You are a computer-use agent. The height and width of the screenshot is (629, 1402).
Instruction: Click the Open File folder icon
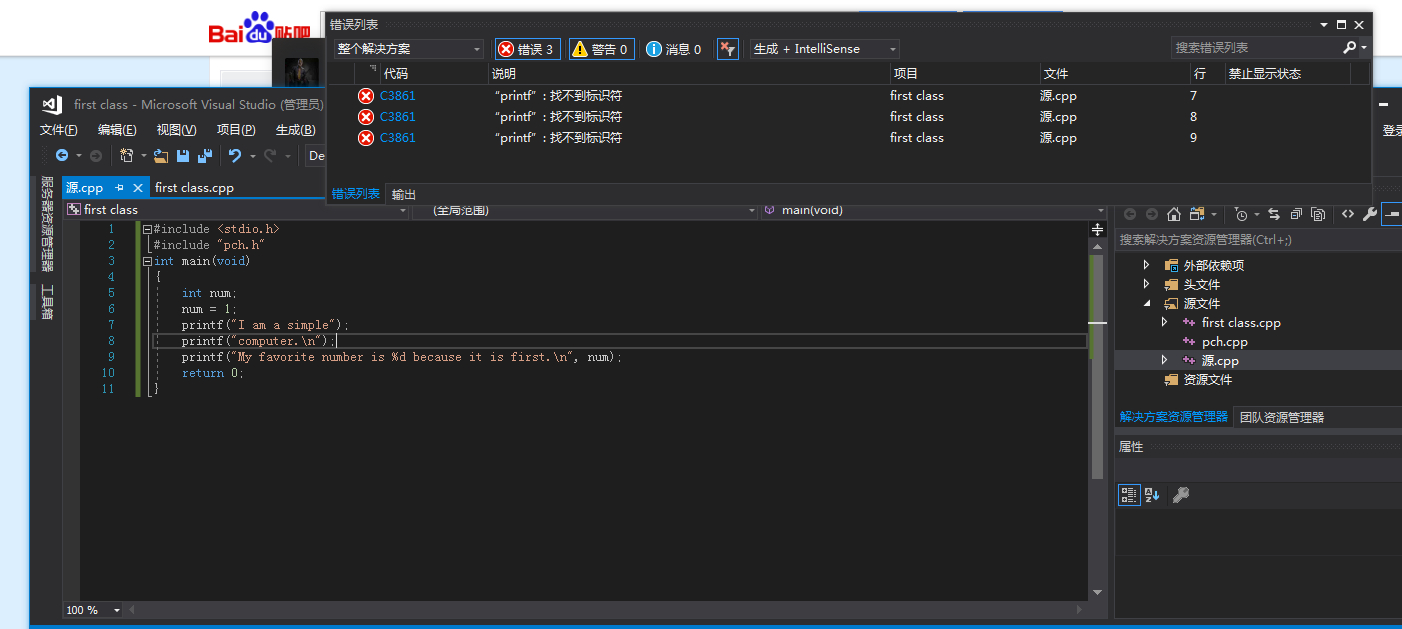point(161,156)
